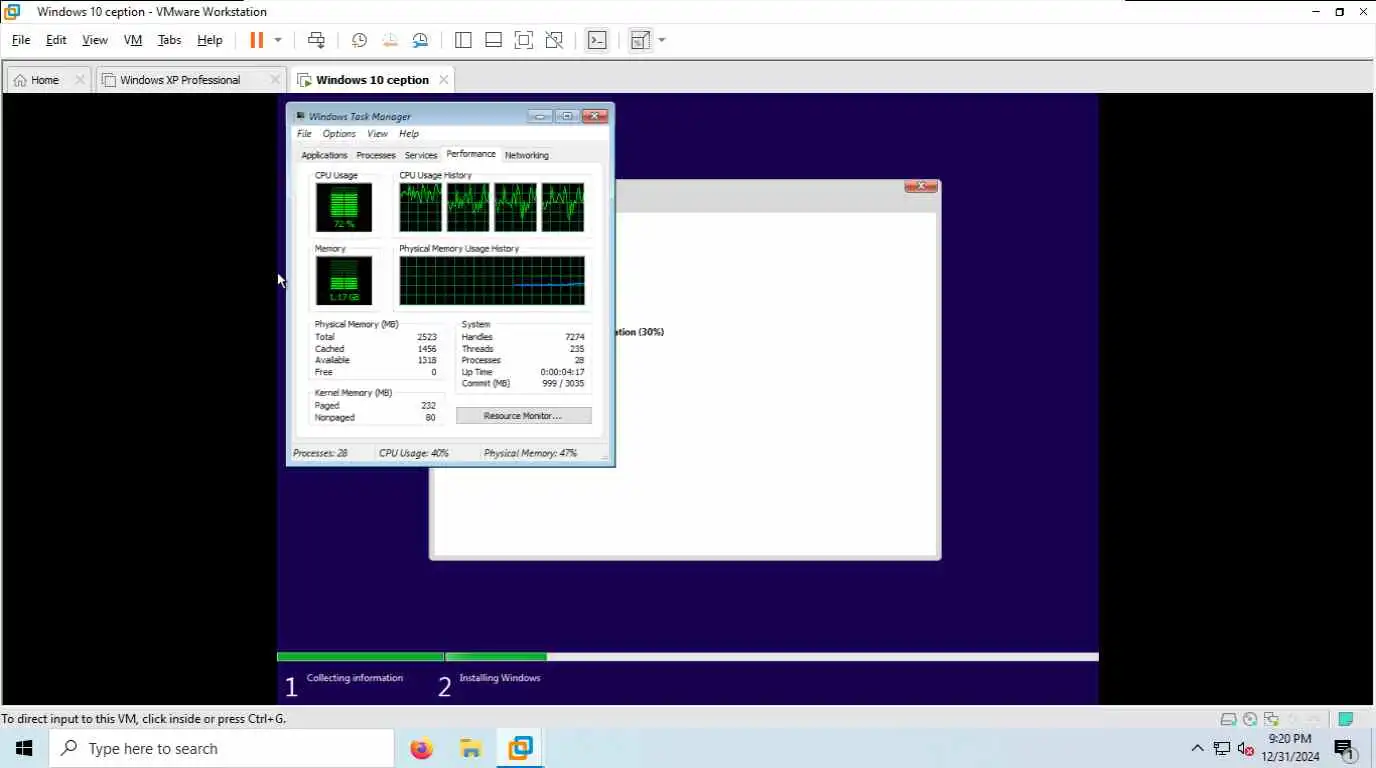Open Task Manager File menu
1376x768 pixels.
coord(304,134)
